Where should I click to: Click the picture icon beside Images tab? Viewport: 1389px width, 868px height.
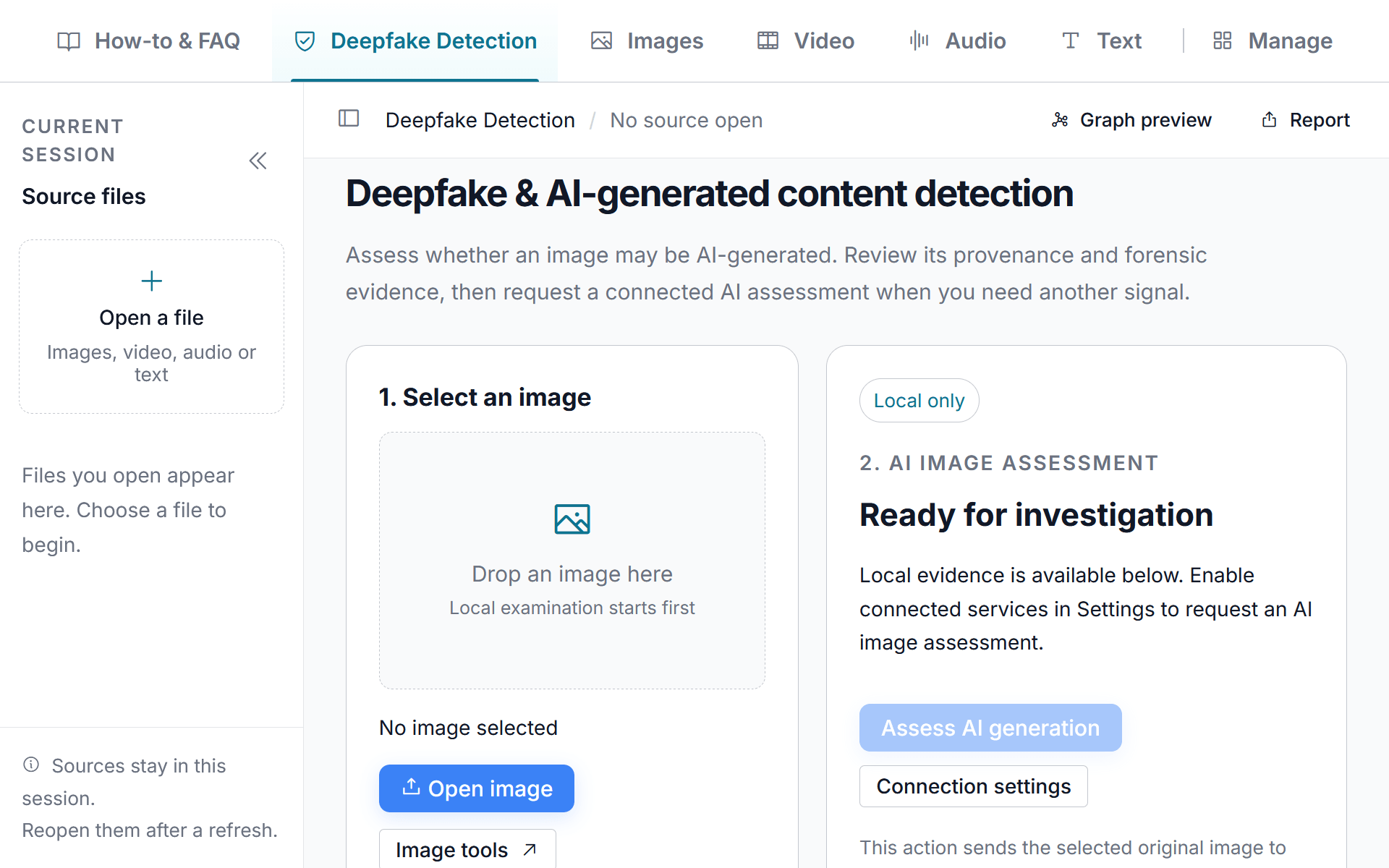pos(601,41)
